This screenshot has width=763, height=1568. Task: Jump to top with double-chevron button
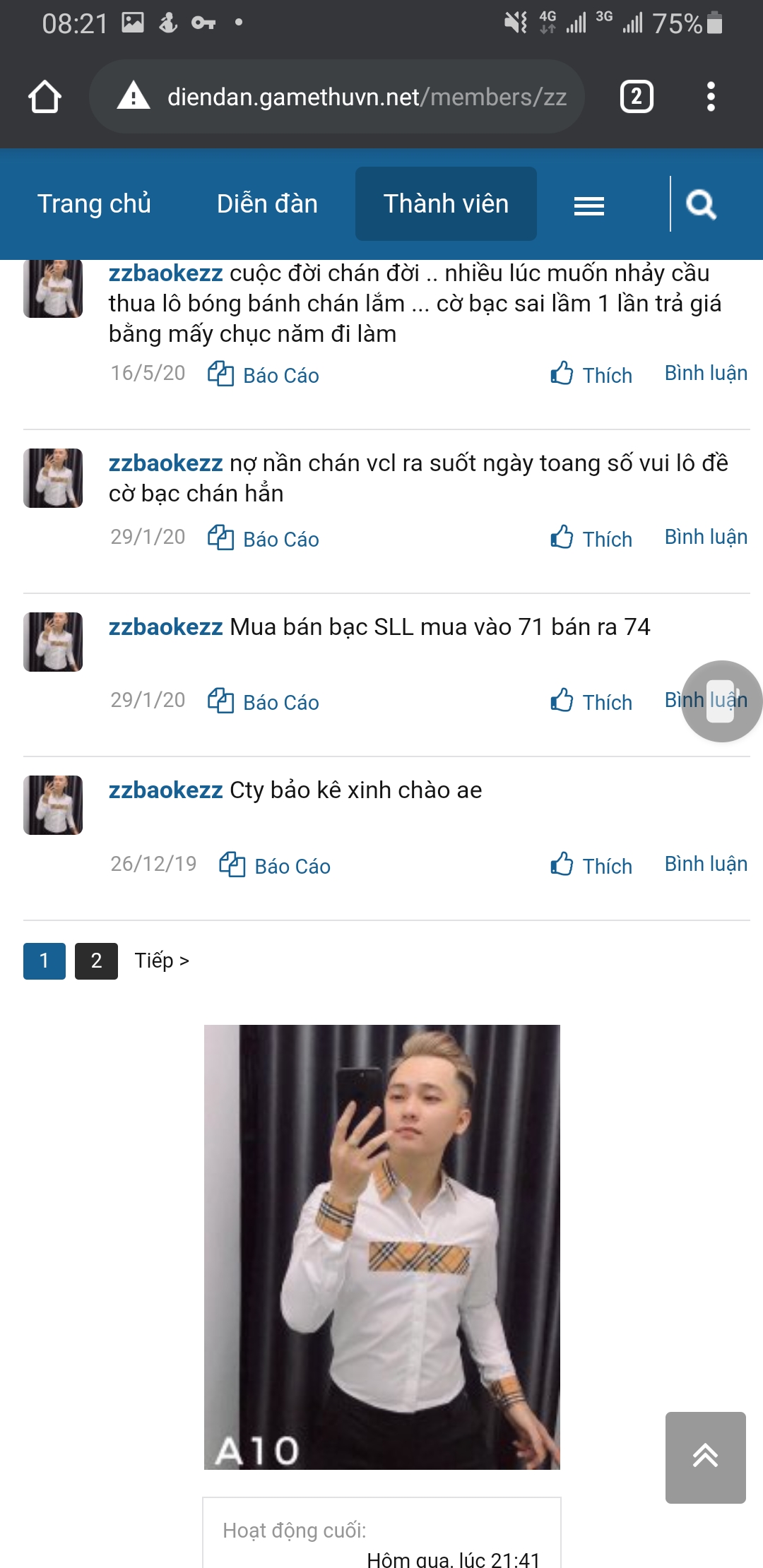point(705,1457)
